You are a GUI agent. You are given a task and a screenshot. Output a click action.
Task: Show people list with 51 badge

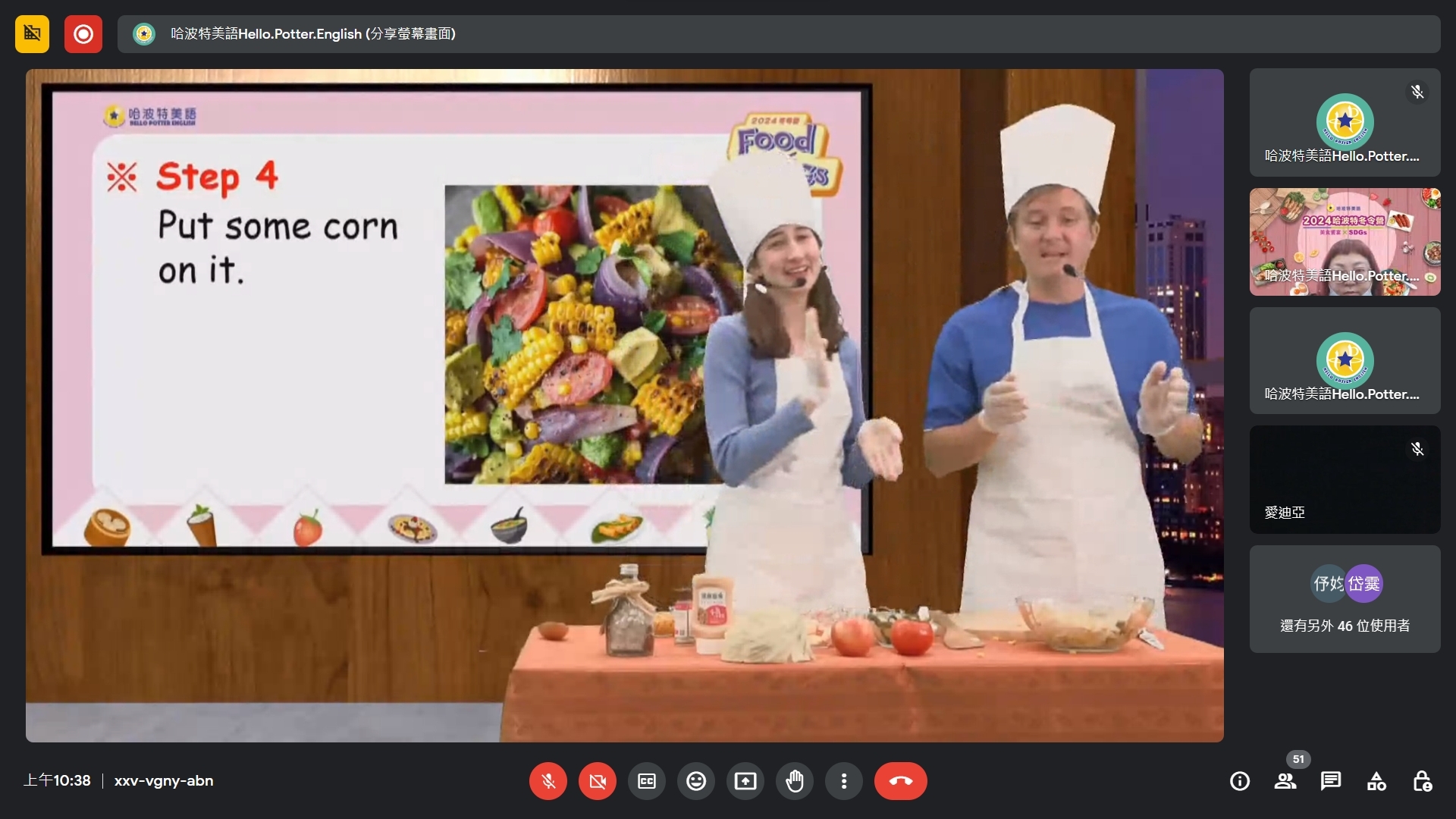[x=1285, y=781]
